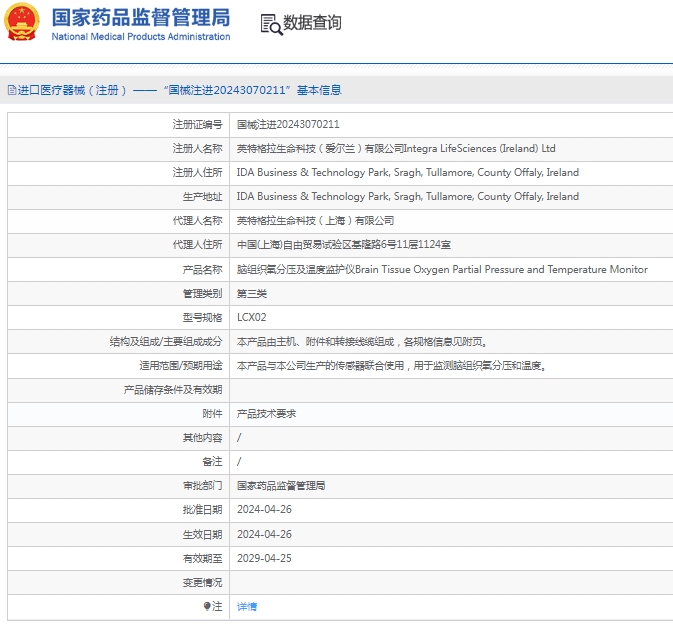Select expiry date 2029-04-25
The image size is (673, 627).
click(x=264, y=558)
